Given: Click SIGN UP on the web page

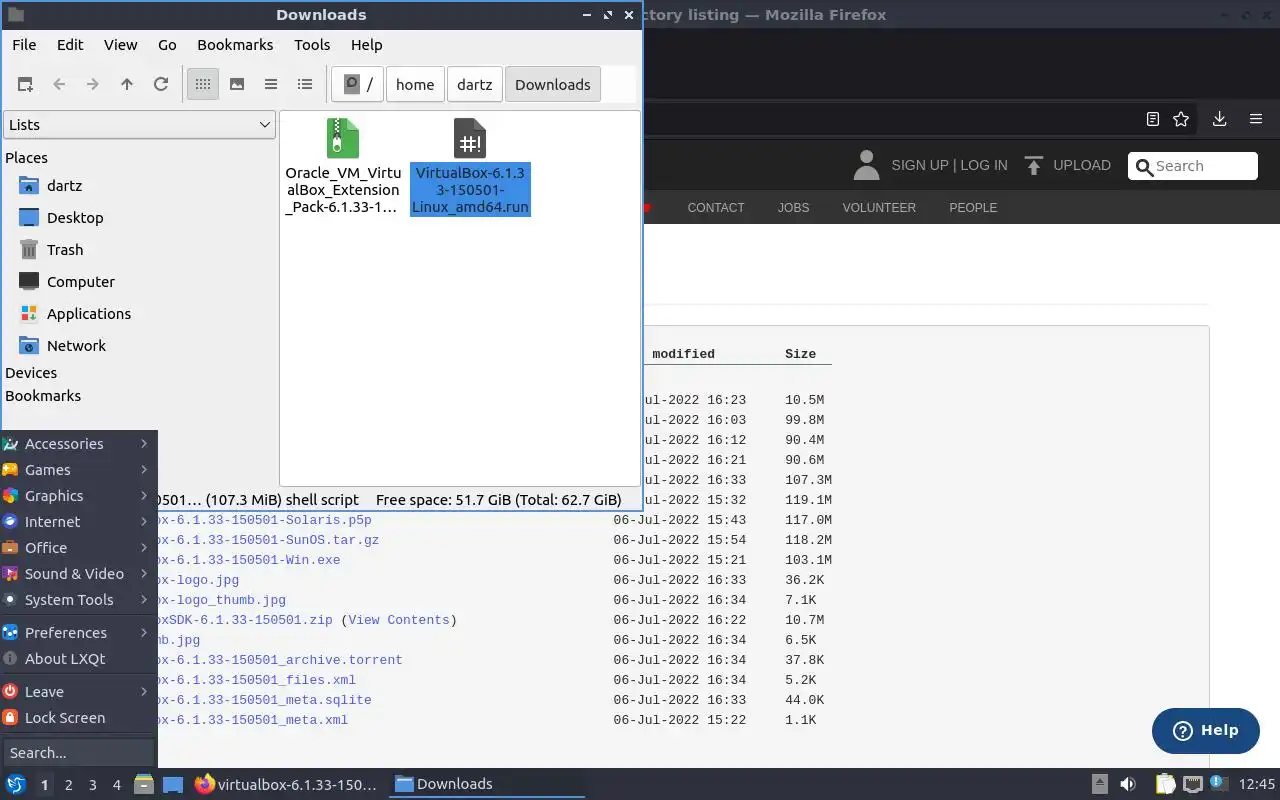Looking at the screenshot, I should [x=919, y=166].
